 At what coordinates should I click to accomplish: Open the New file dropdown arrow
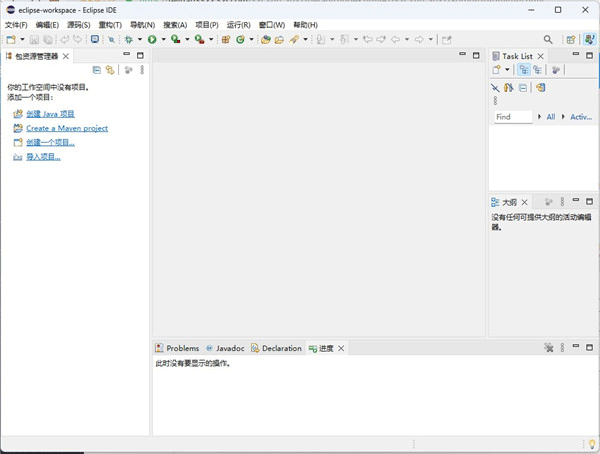20,39
